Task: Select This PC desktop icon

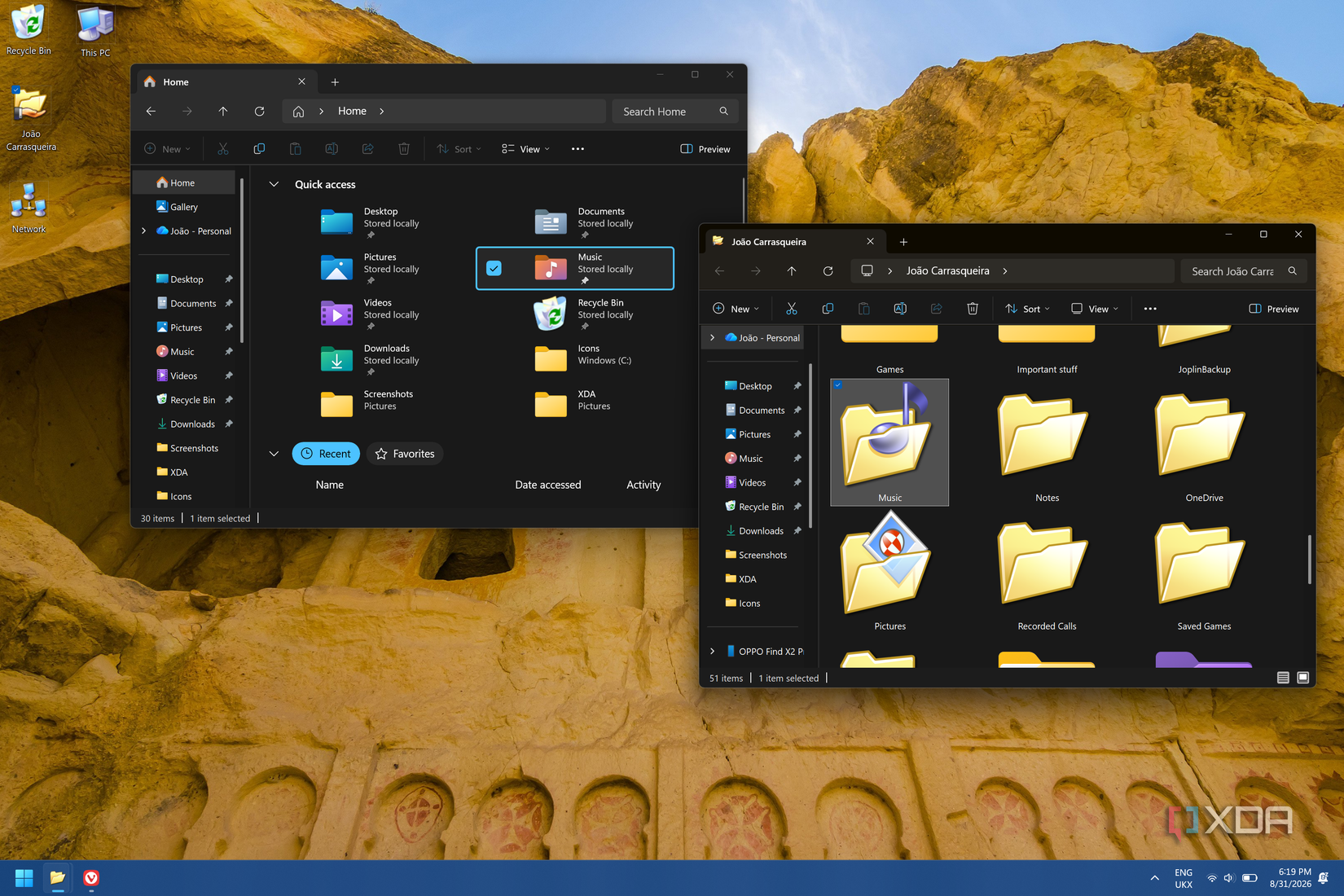Action: click(95, 31)
